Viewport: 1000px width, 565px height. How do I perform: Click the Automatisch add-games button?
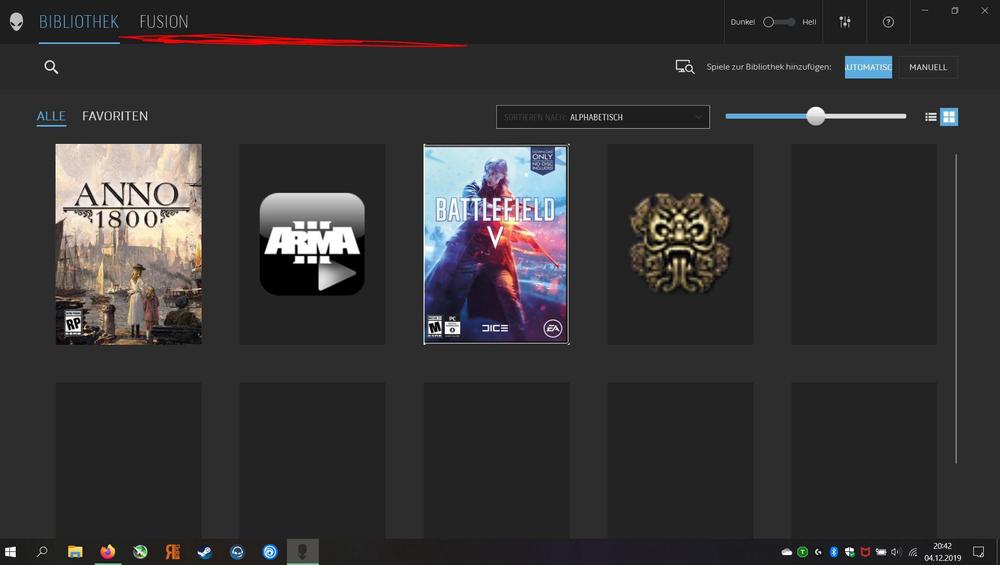coord(868,67)
